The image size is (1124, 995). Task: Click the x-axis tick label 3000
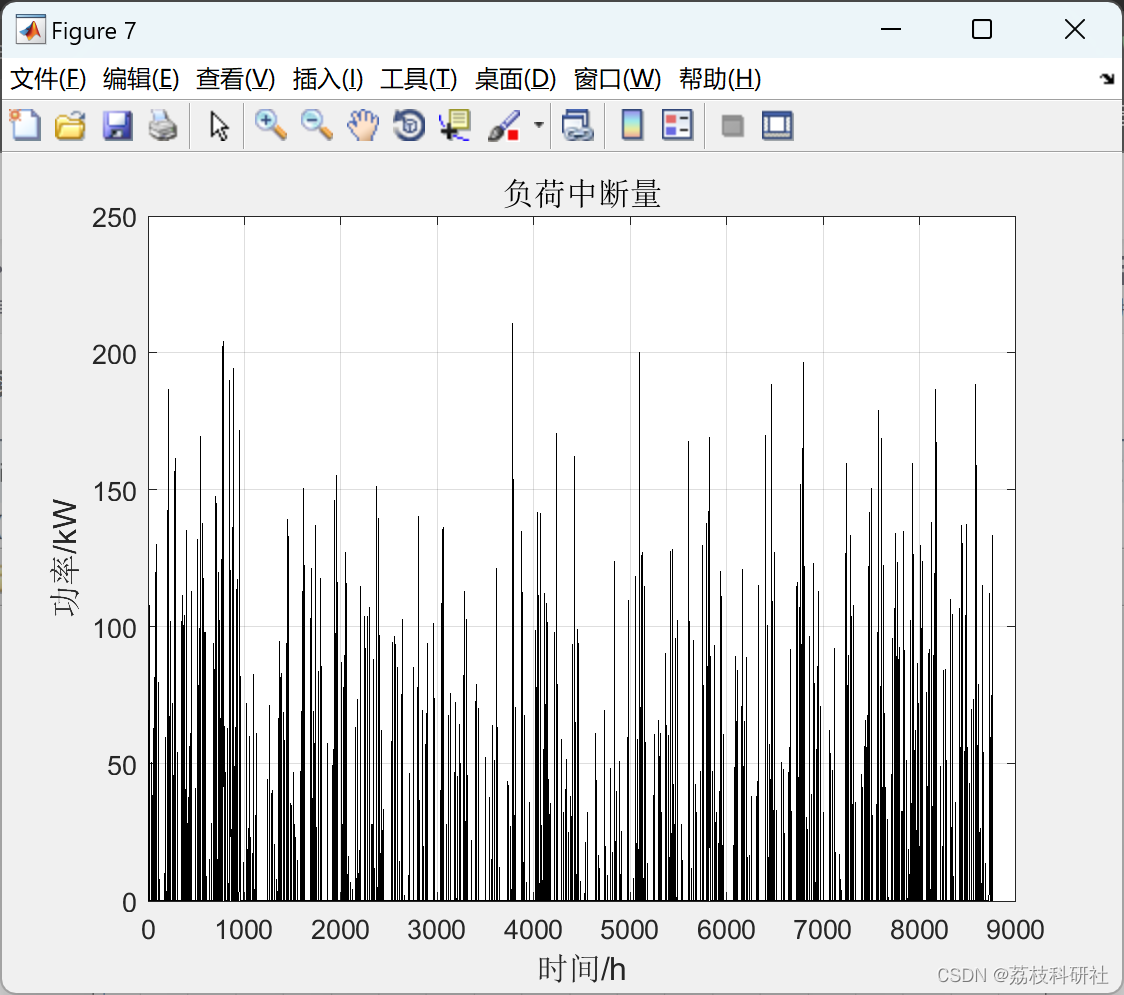click(x=436, y=930)
